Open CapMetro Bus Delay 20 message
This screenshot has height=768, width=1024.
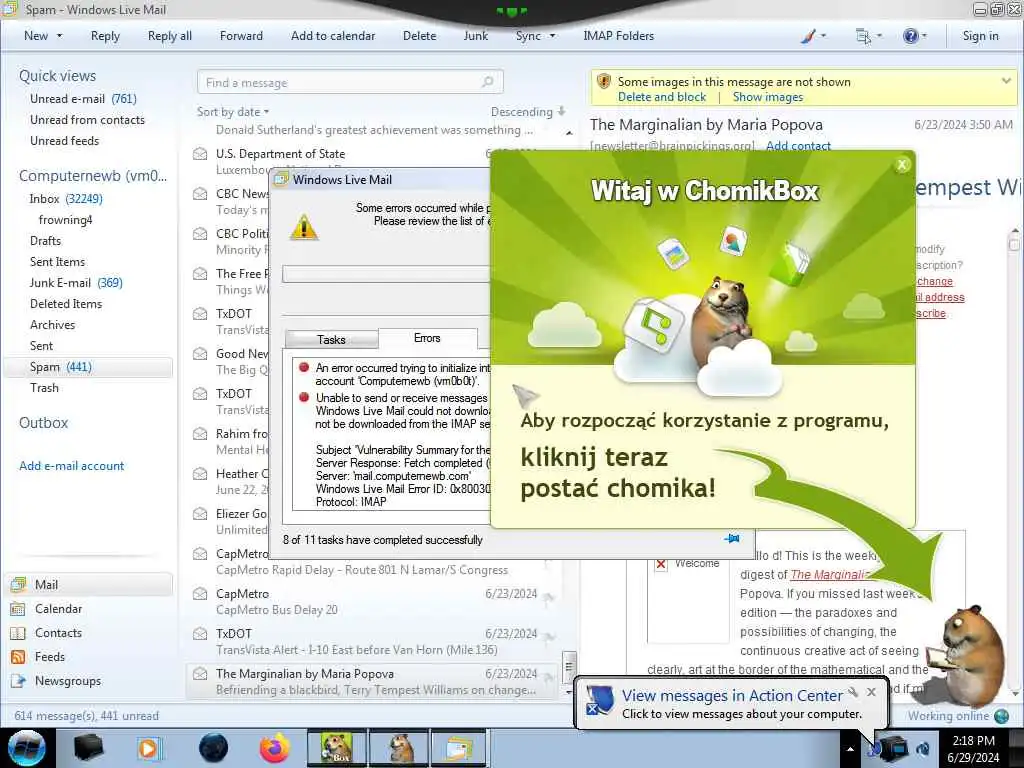[372, 601]
